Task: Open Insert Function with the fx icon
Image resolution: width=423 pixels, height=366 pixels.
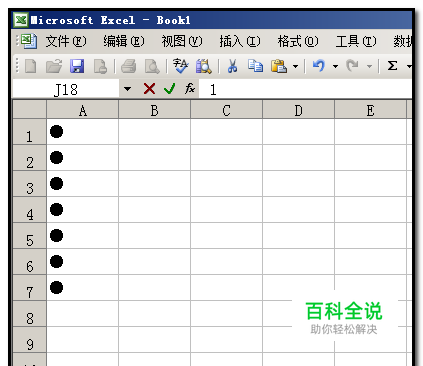Action: [x=190, y=88]
